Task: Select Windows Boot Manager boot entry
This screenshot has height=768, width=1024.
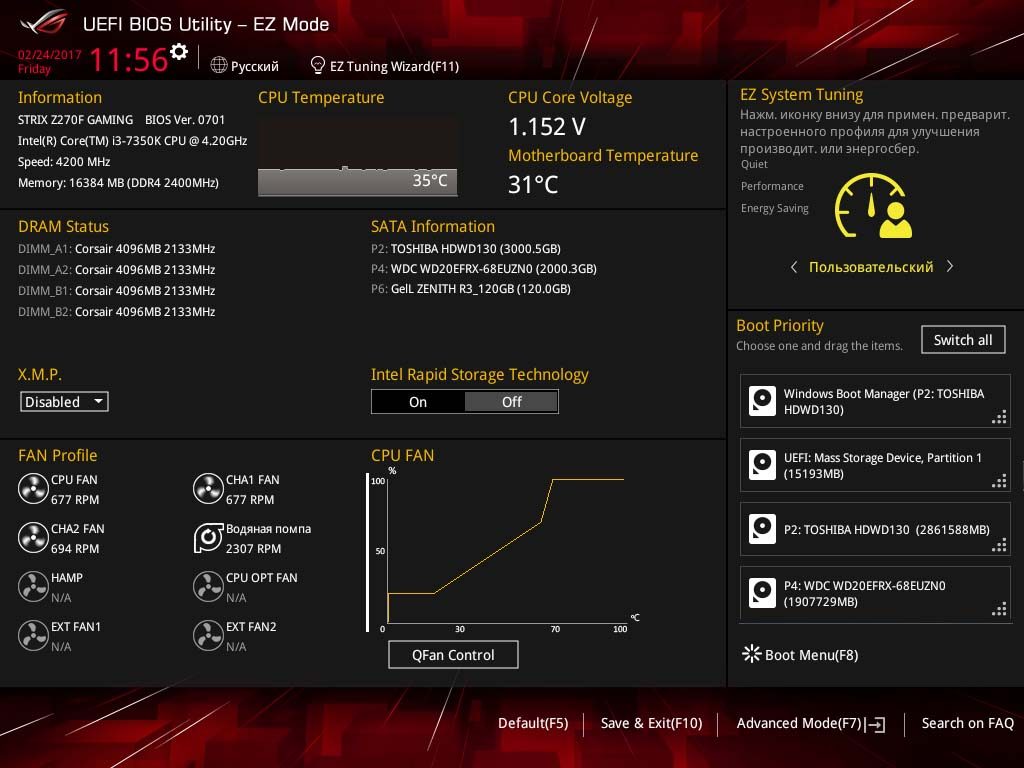Action: [875, 401]
